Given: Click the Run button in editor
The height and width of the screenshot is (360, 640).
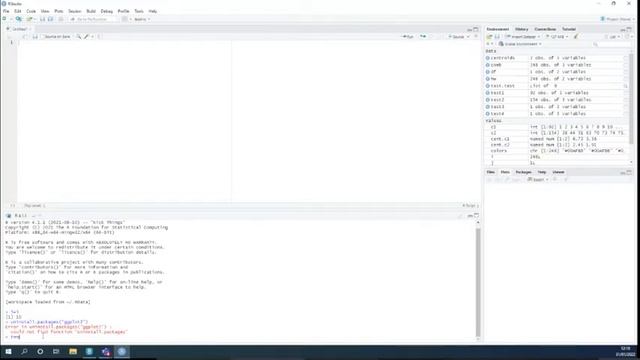Looking at the screenshot, I should coord(408,37).
